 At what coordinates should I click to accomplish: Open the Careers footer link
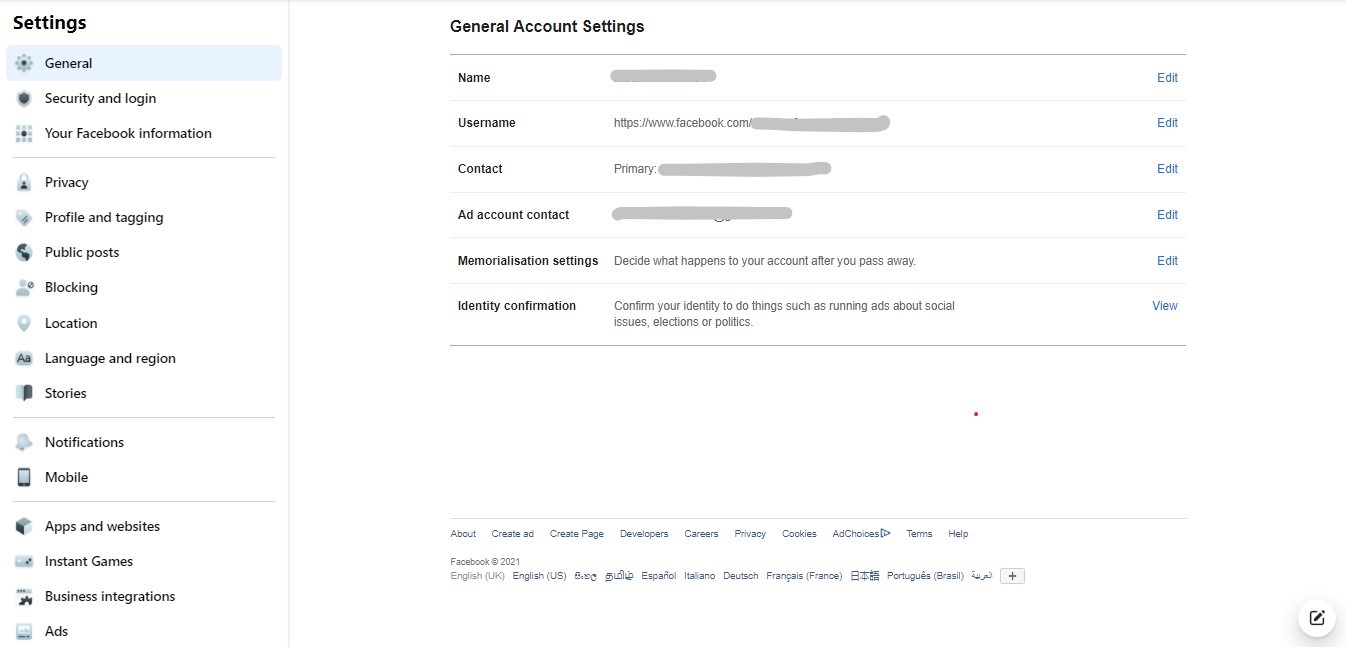coord(701,534)
